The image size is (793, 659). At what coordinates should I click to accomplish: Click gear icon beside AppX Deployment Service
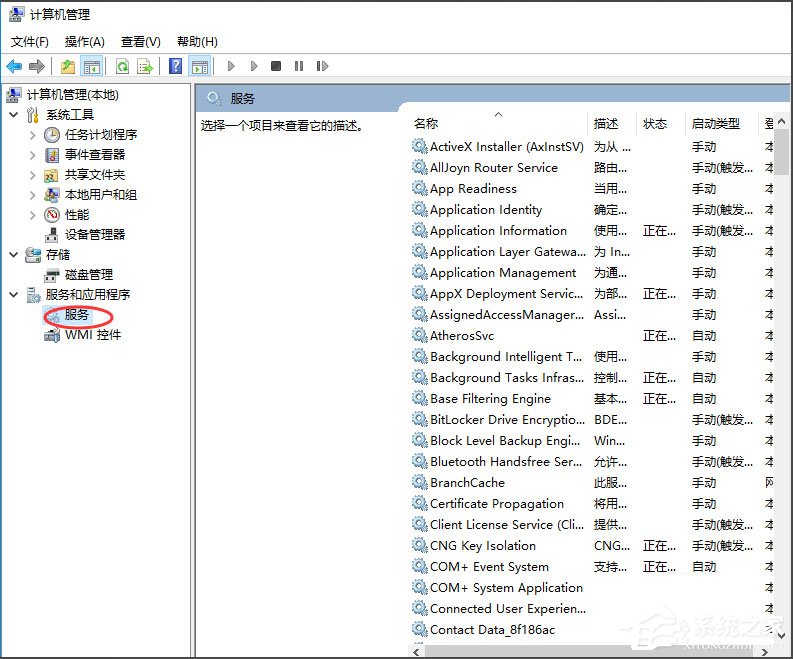tap(419, 293)
